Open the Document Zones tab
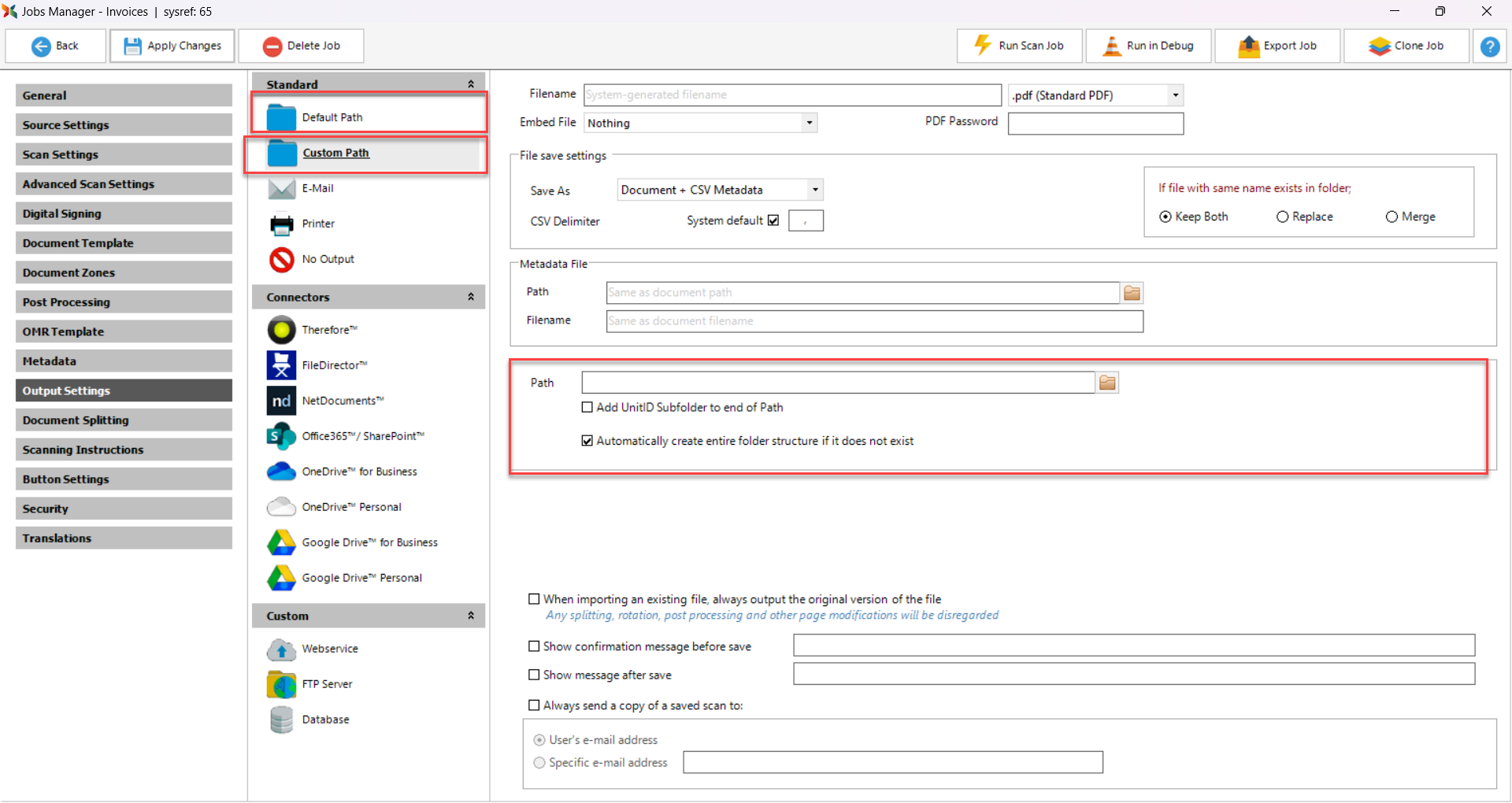The image size is (1512, 803). (x=124, y=272)
